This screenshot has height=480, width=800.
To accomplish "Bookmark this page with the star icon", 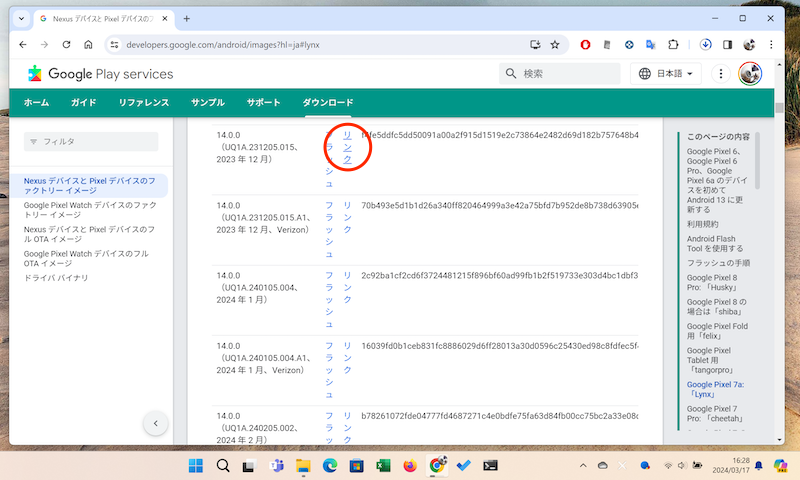I will (x=554, y=45).
